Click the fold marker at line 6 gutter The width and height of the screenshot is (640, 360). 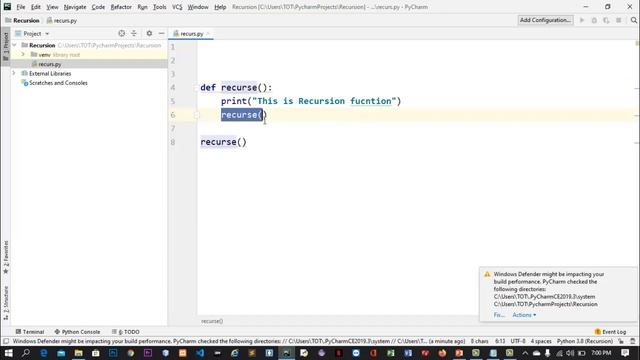[197, 115]
